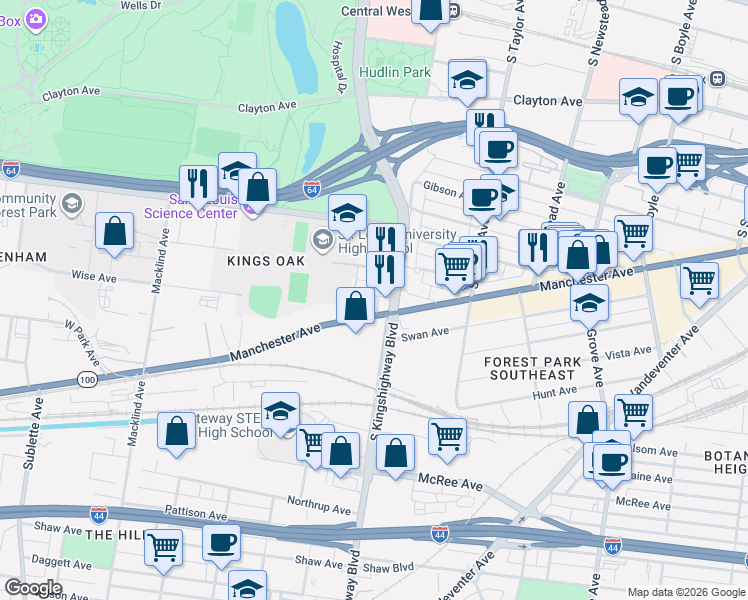748x600 pixels.
Task: Select the St. Louis University High School icon
Action: (323, 240)
